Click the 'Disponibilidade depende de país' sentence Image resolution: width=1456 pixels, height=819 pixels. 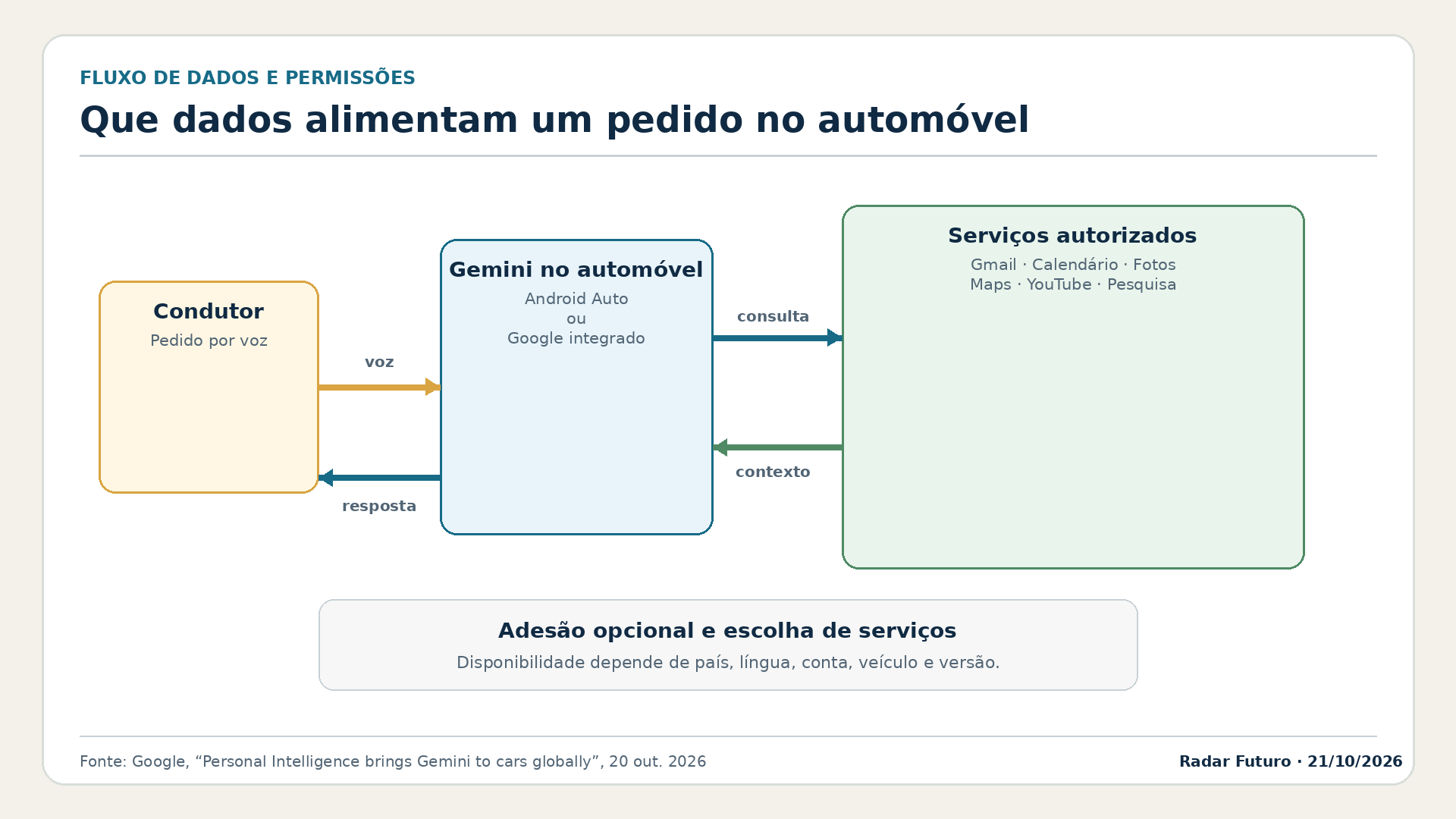tap(728, 663)
